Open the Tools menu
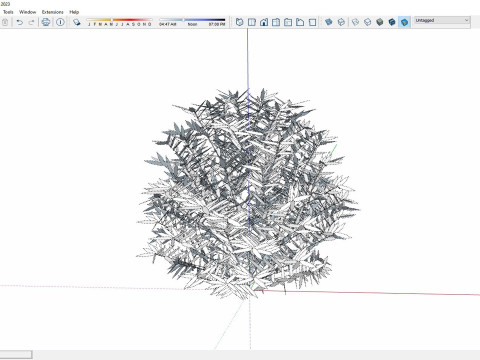The width and height of the screenshot is (480, 360). coord(8,12)
